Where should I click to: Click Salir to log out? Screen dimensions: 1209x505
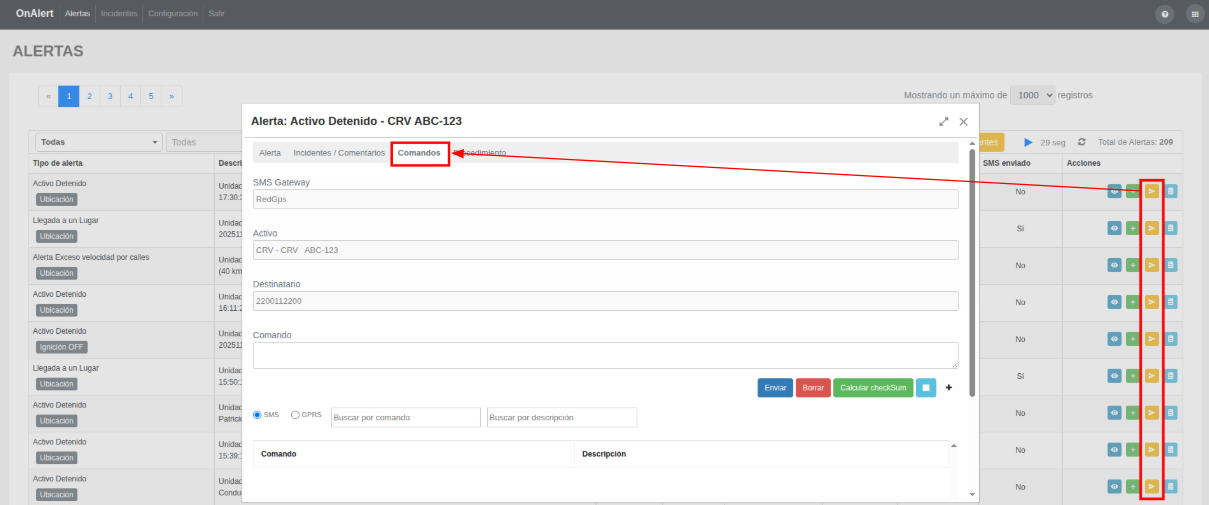216,14
